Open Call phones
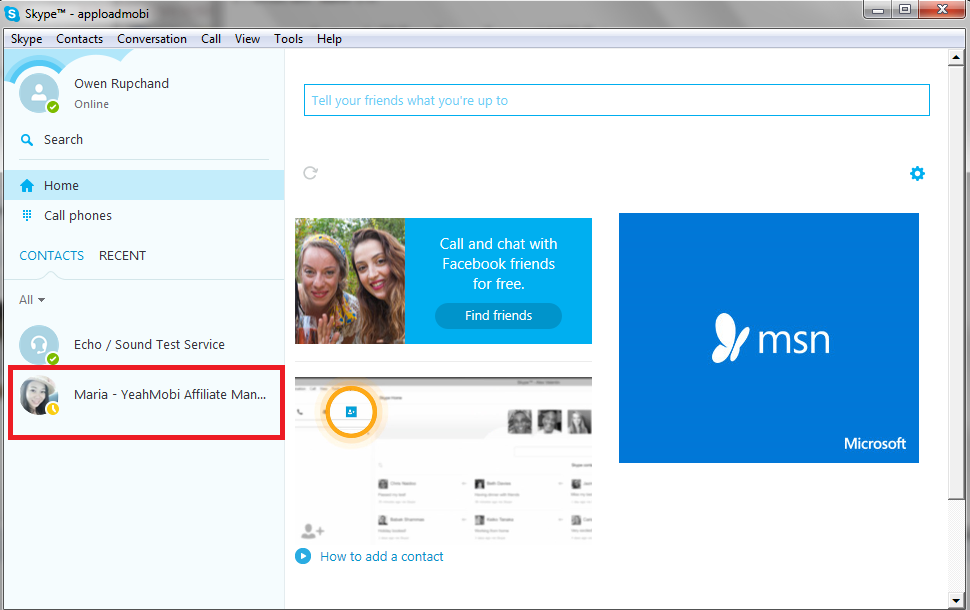The image size is (970, 610). pyautogui.click(x=144, y=215)
